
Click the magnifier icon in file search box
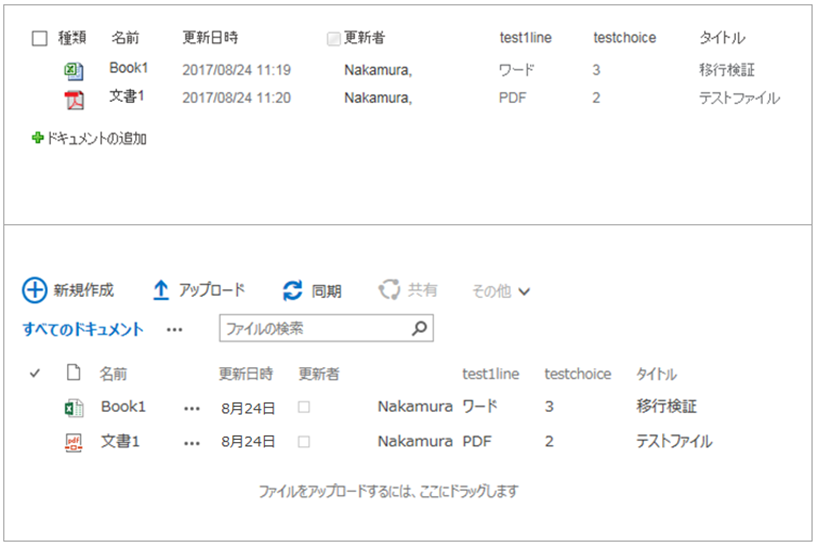click(x=420, y=328)
